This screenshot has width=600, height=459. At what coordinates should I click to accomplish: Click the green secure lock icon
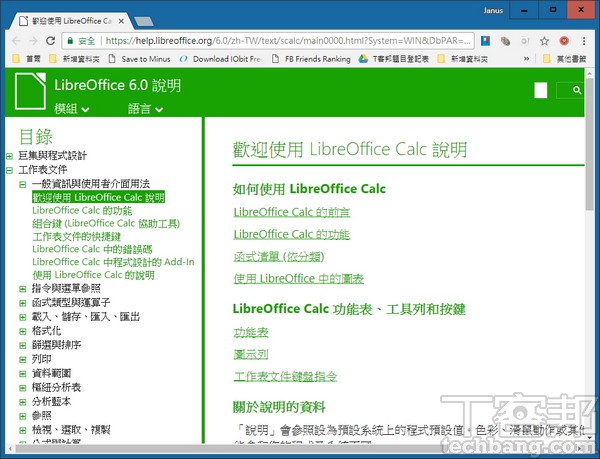(70, 41)
